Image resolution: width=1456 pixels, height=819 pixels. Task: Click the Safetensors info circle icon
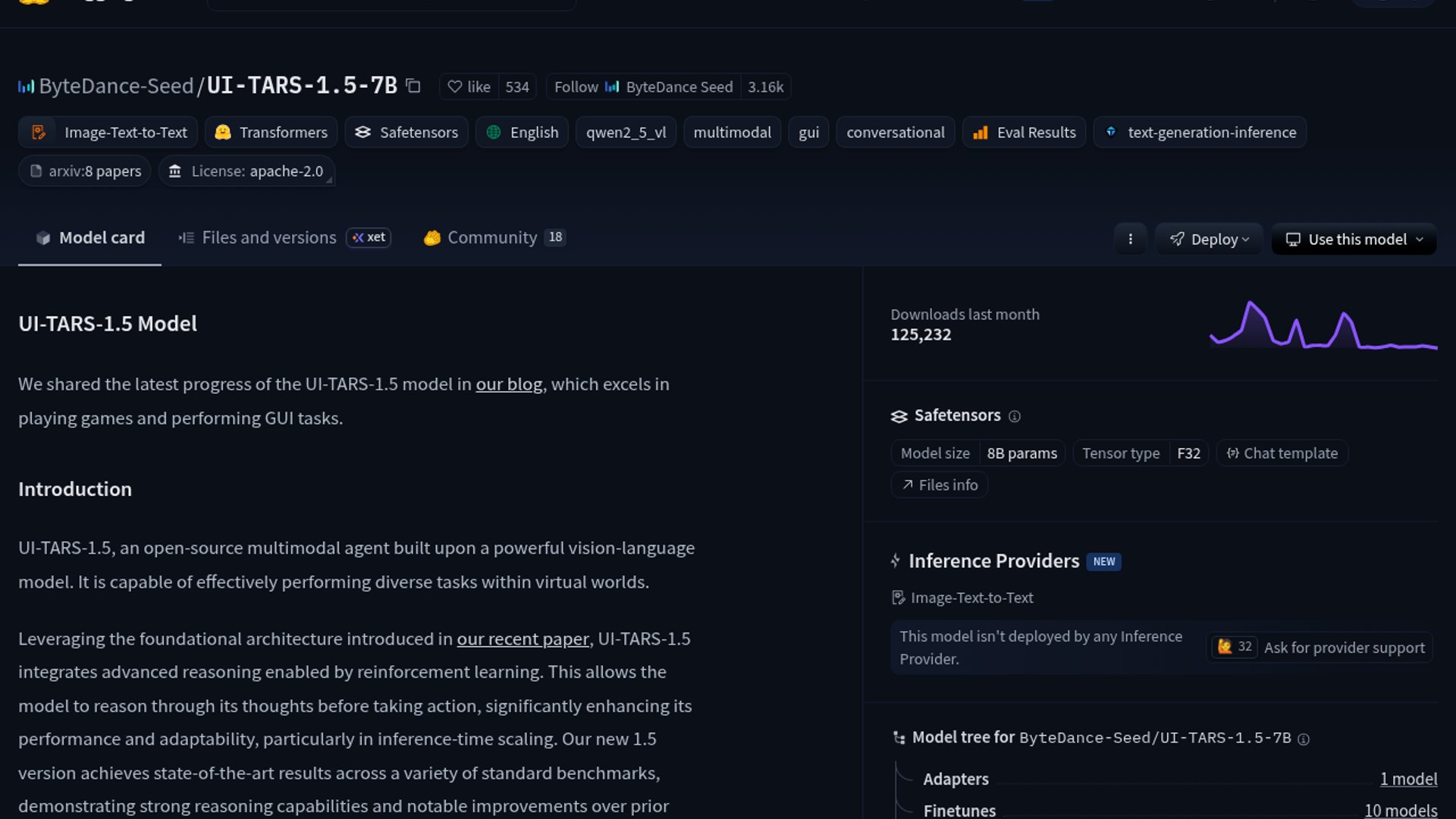[x=1015, y=416]
